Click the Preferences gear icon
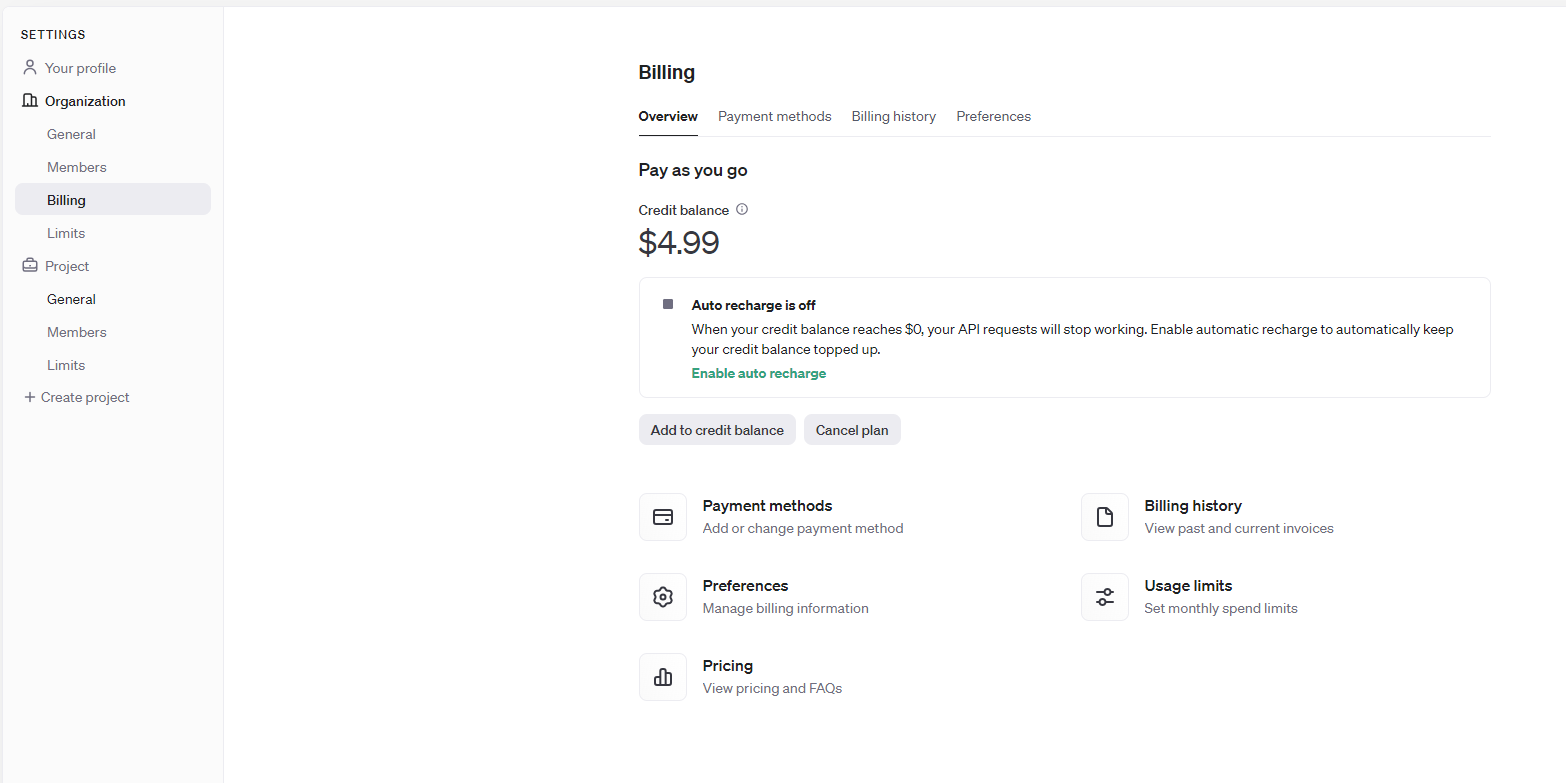The height and width of the screenshot is (783, 1566). click(x=662, y=597)
